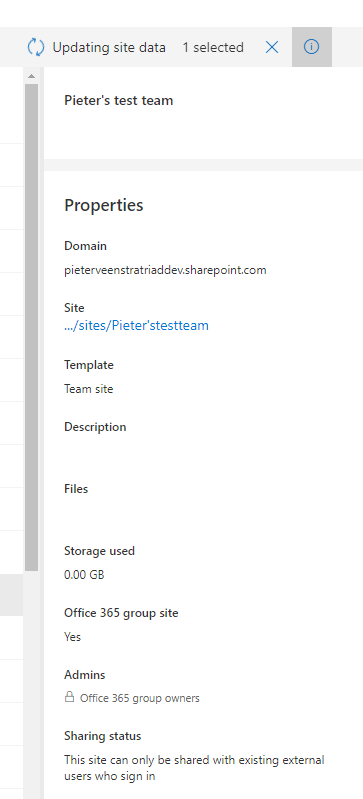This screenshot has width=363, height=799.
Task: Click the 'Pieter's test team' title
Action: (119, 100)
